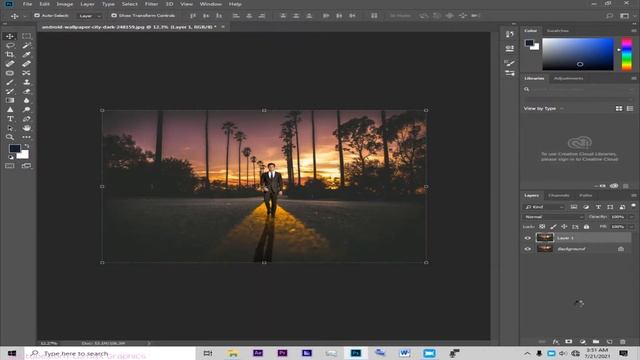This screenshot has width=640, height=360.
Task: Open the Fill slider arrow
Action: pos(631,227)
